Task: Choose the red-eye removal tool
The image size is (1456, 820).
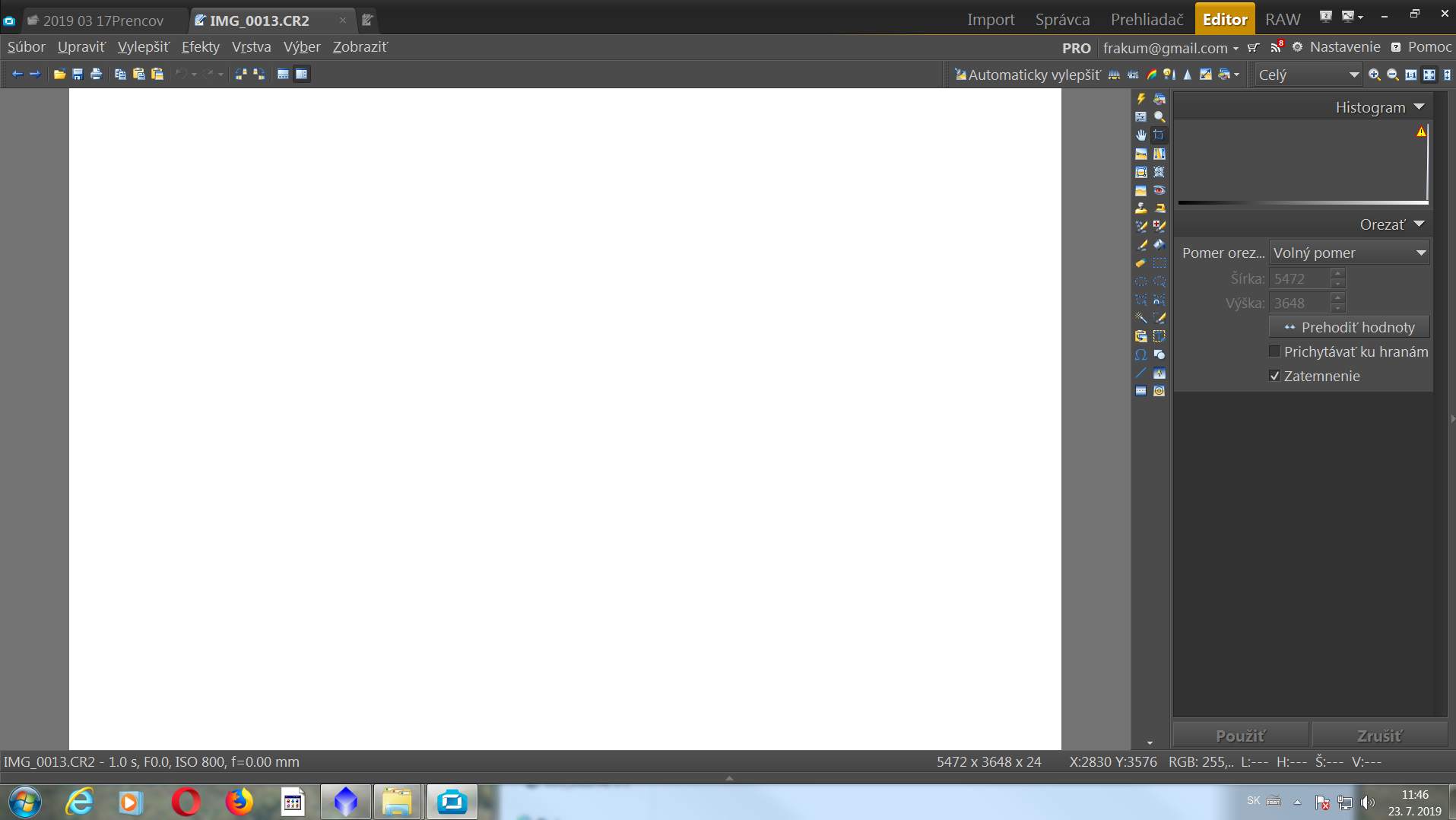Action: pyautogui.click(x=1159, y=190)
